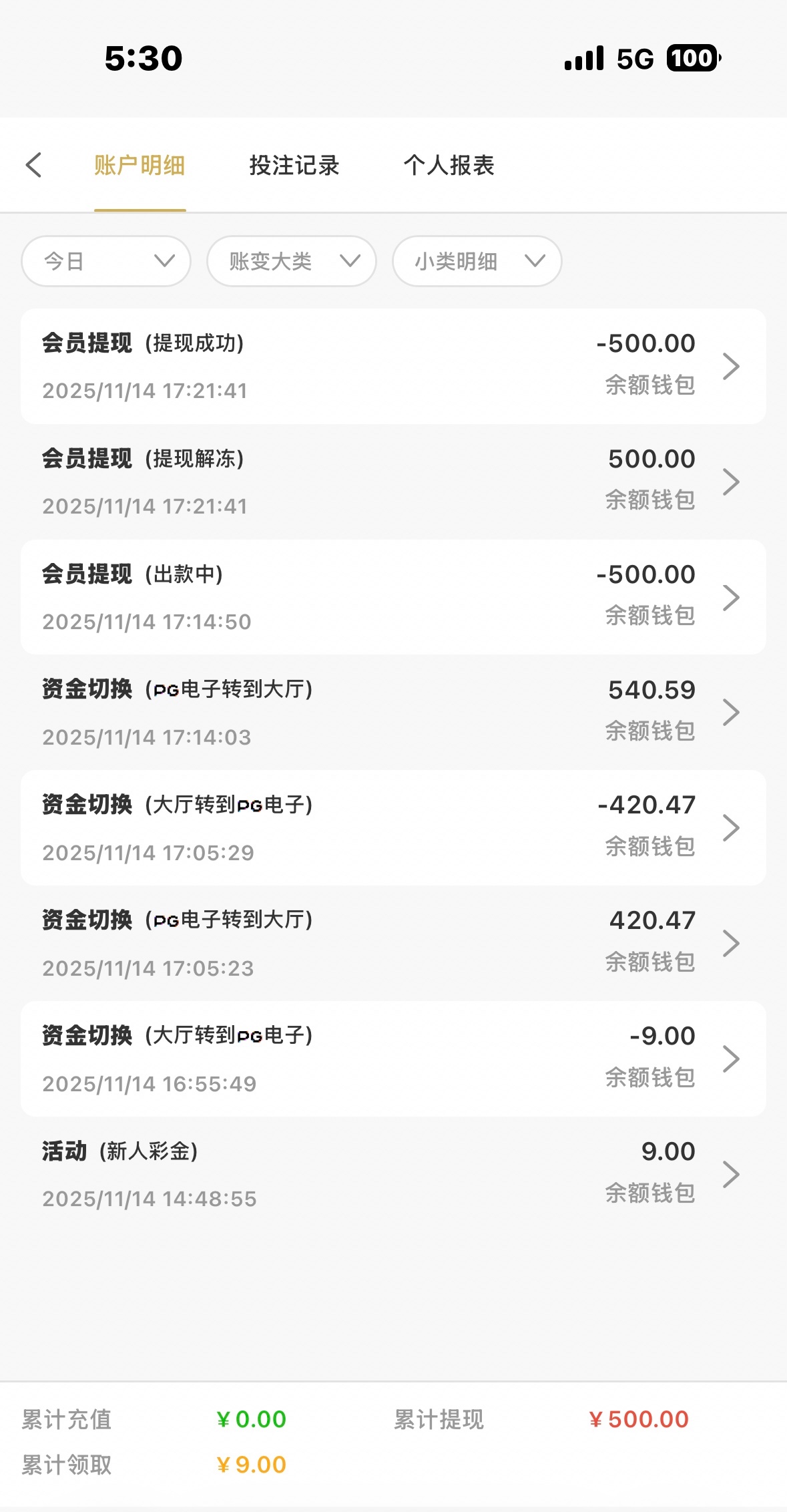This screenshot has width=787, height=1512.
Task: View the 会员提现 (提现成功) transaction details
Action: 334,366
